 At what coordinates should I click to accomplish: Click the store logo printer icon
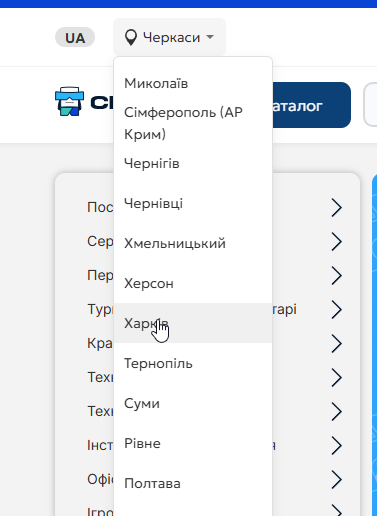[x=69, y=102]
